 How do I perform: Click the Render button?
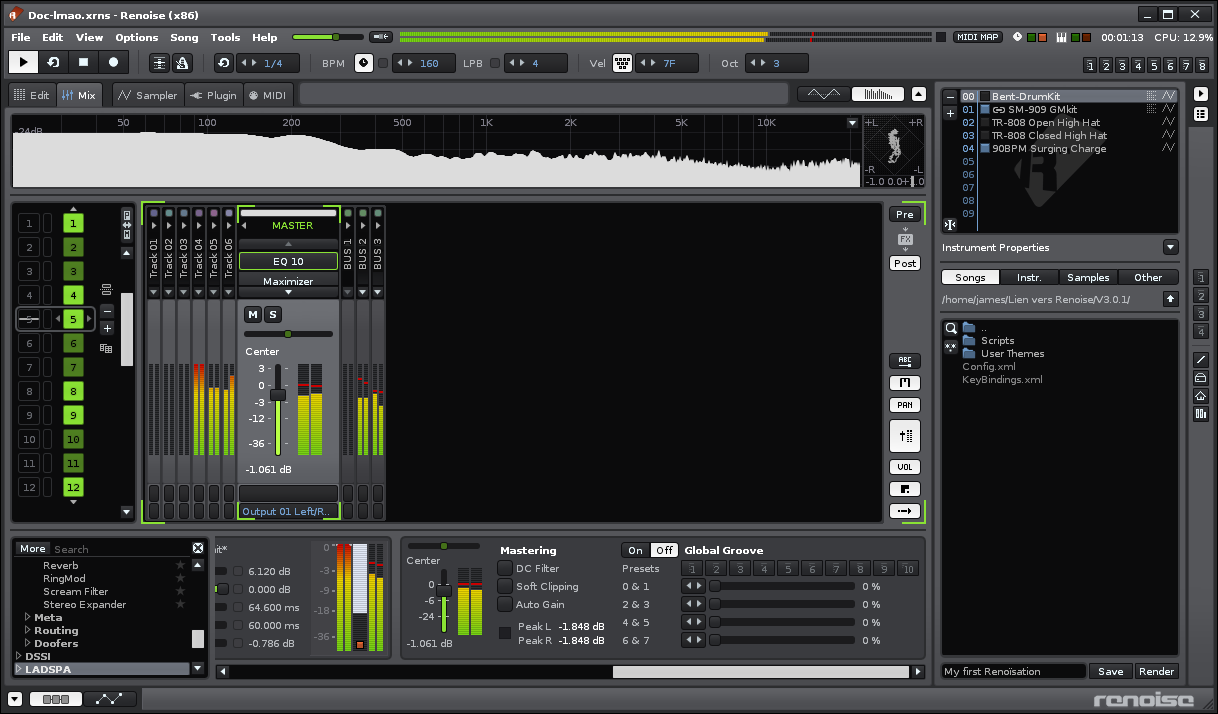point(1156,672)
